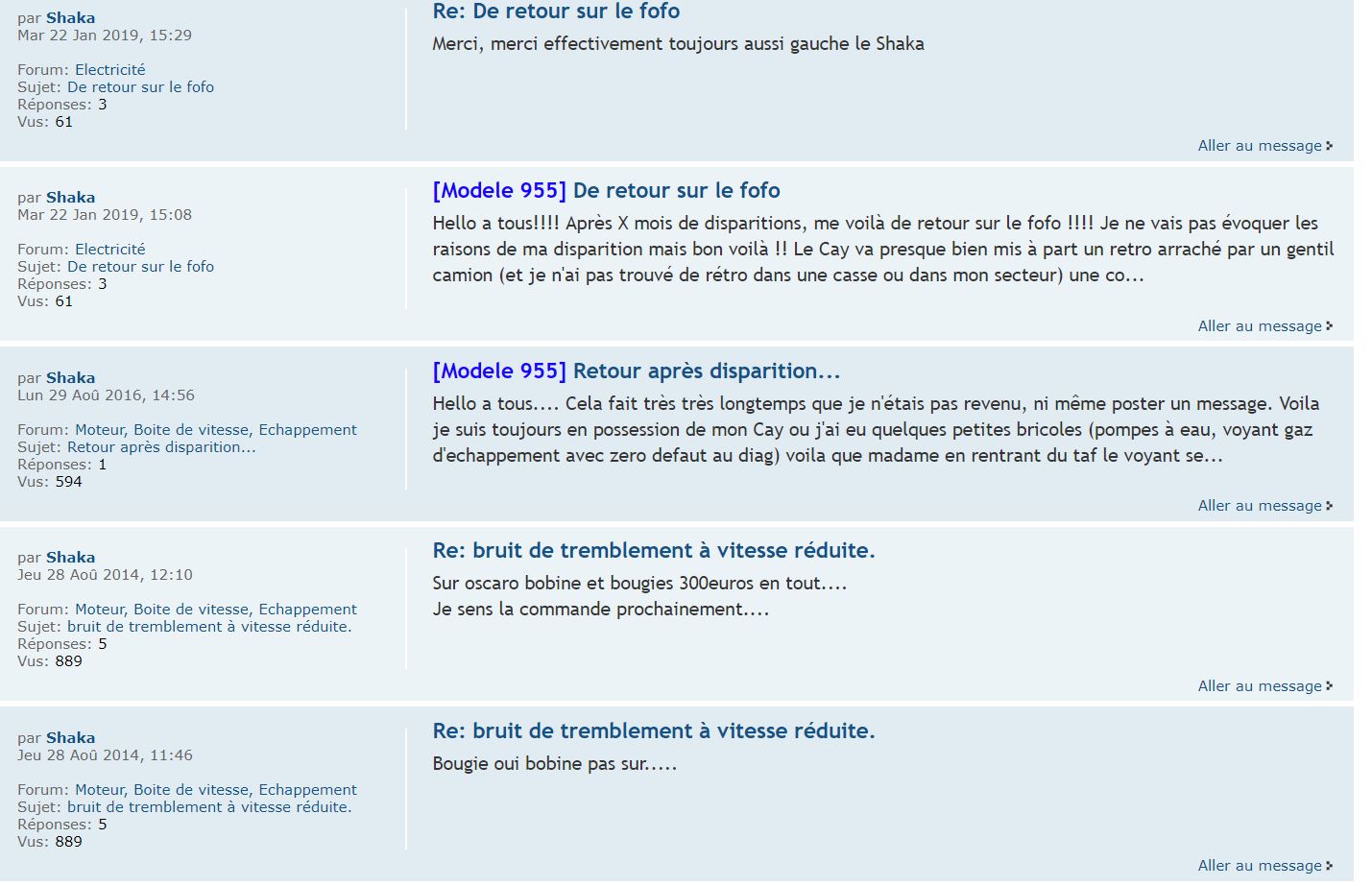Viewport: 1372px width, 886px height.
Task: Open subject link on the 15:29 post
Action: [140, 87]
